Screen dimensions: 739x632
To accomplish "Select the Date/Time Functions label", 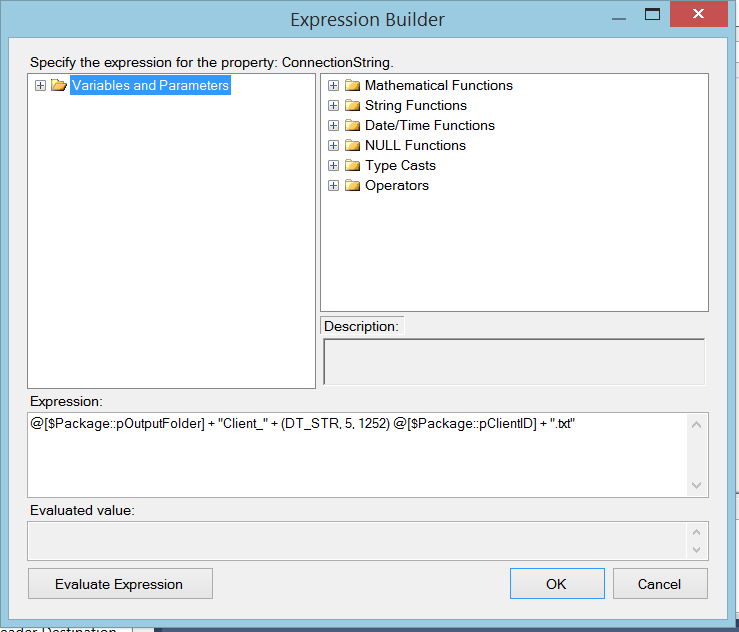I will (430, 125).
